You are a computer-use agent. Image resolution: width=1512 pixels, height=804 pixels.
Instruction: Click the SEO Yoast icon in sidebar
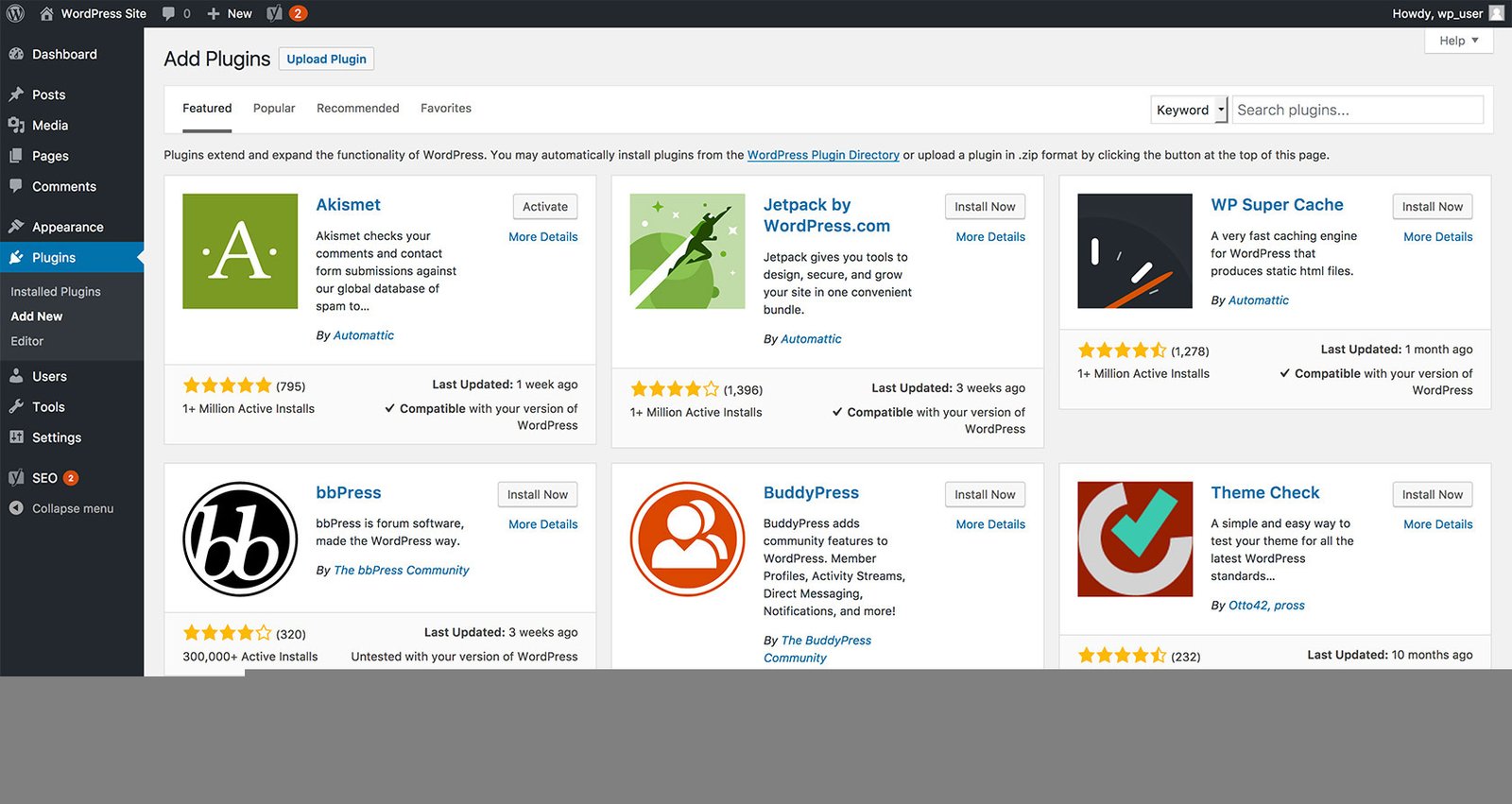click(16, 477)
